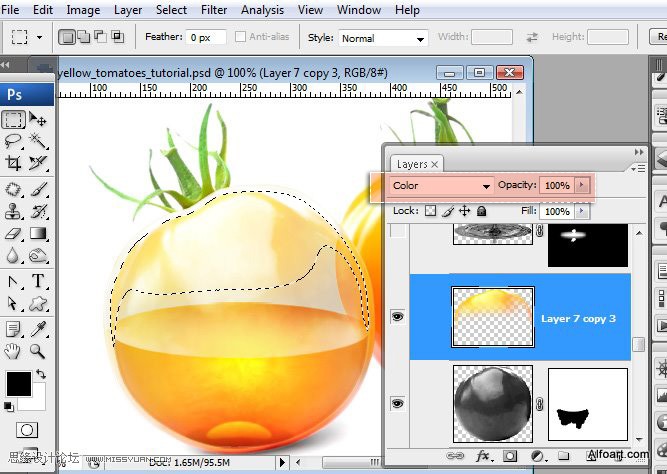Screen dimensions: 667x474
Task: Click the foreground black color swatch
Action: tap(17, 383)
